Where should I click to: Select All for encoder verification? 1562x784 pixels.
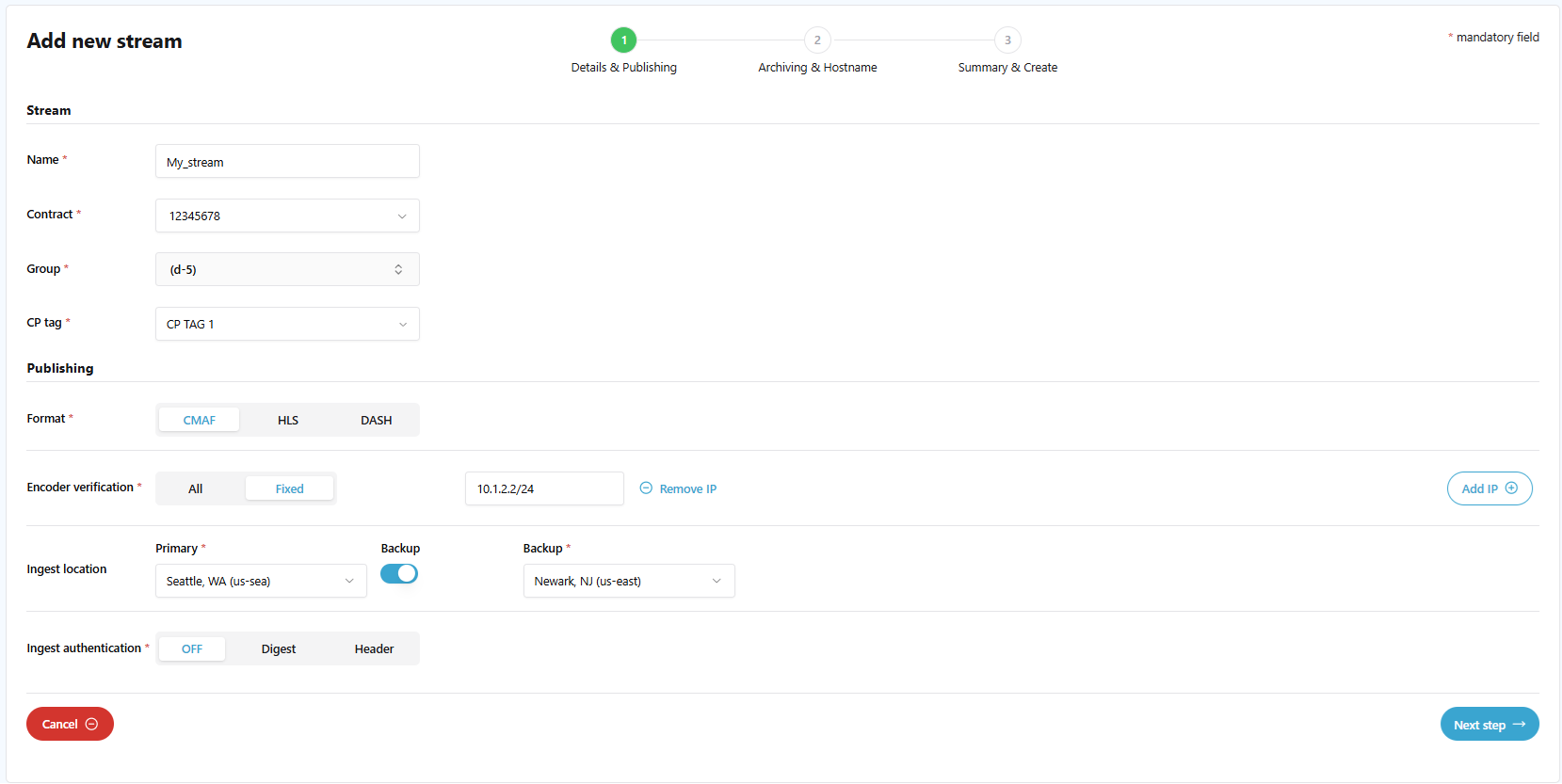coord(196,488)
